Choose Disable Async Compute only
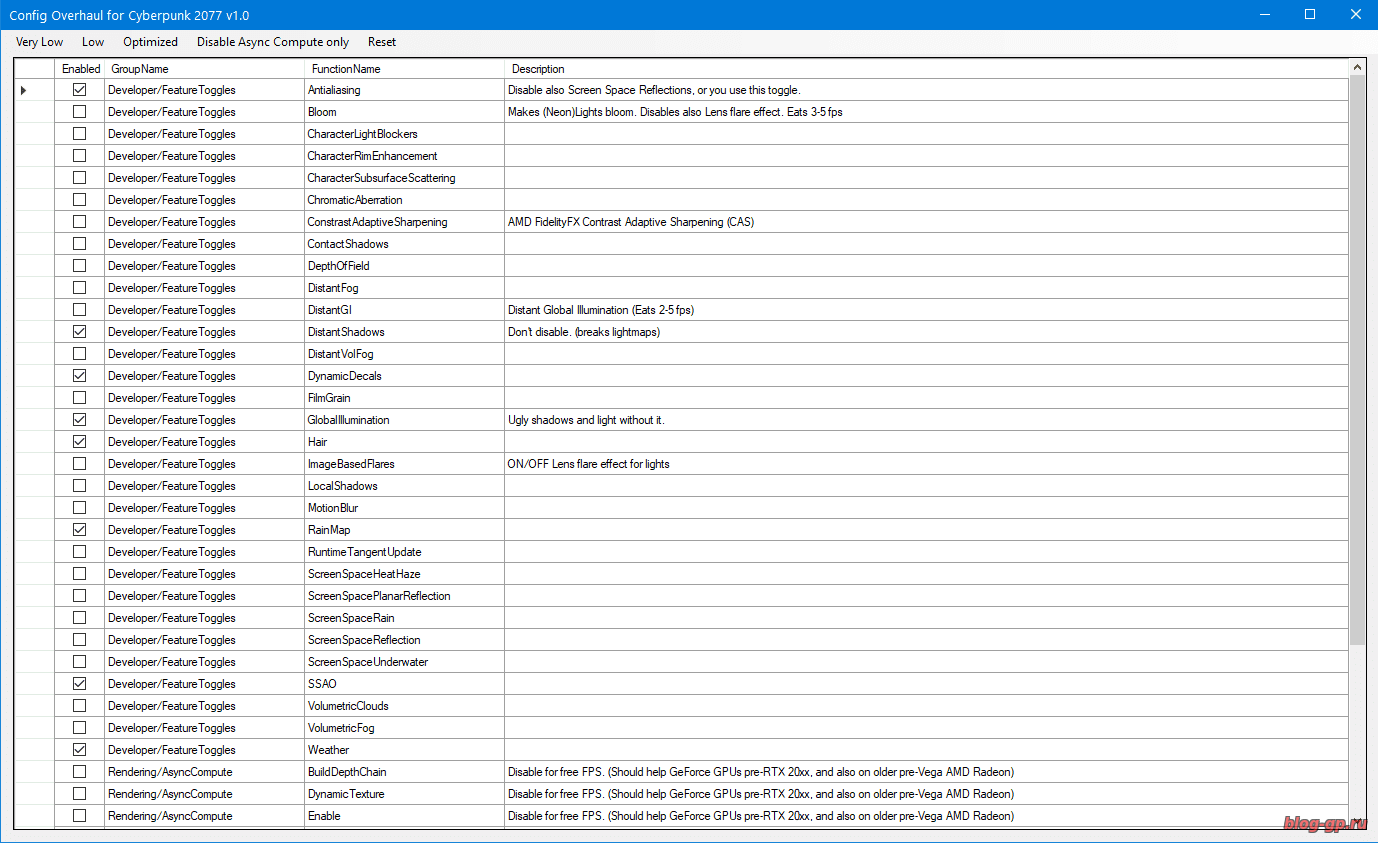Image resolution: width=1378 pixels, height=843 pixels. coord(273,42)
